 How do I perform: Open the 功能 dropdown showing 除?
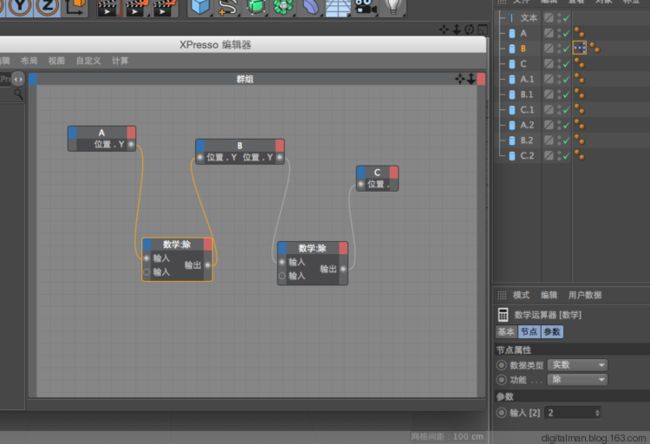click(x=577, y=379)
